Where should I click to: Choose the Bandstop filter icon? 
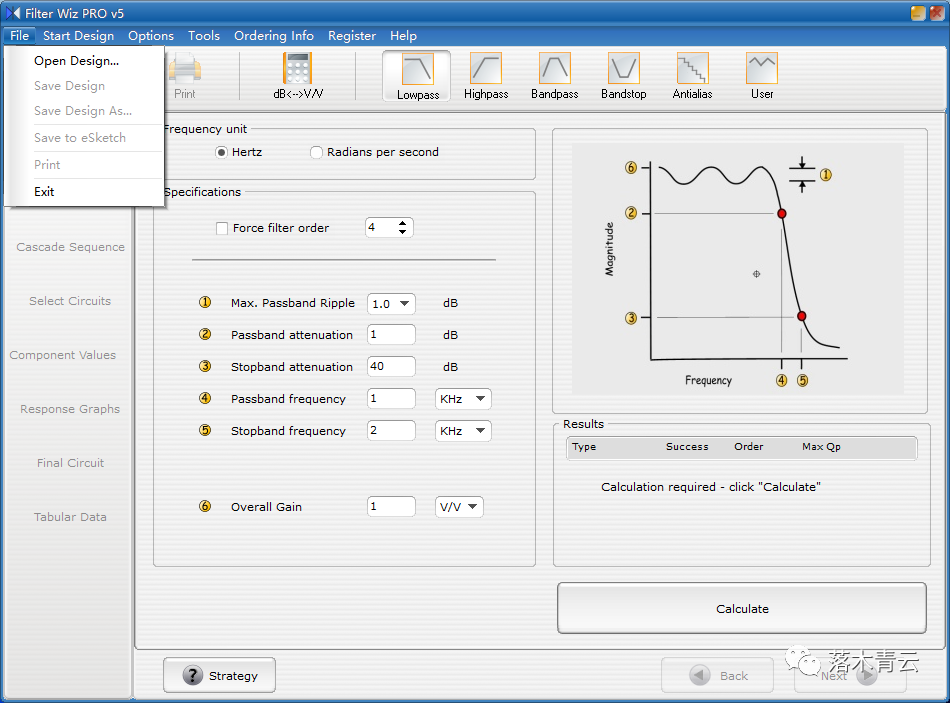[x=623, y=76]
